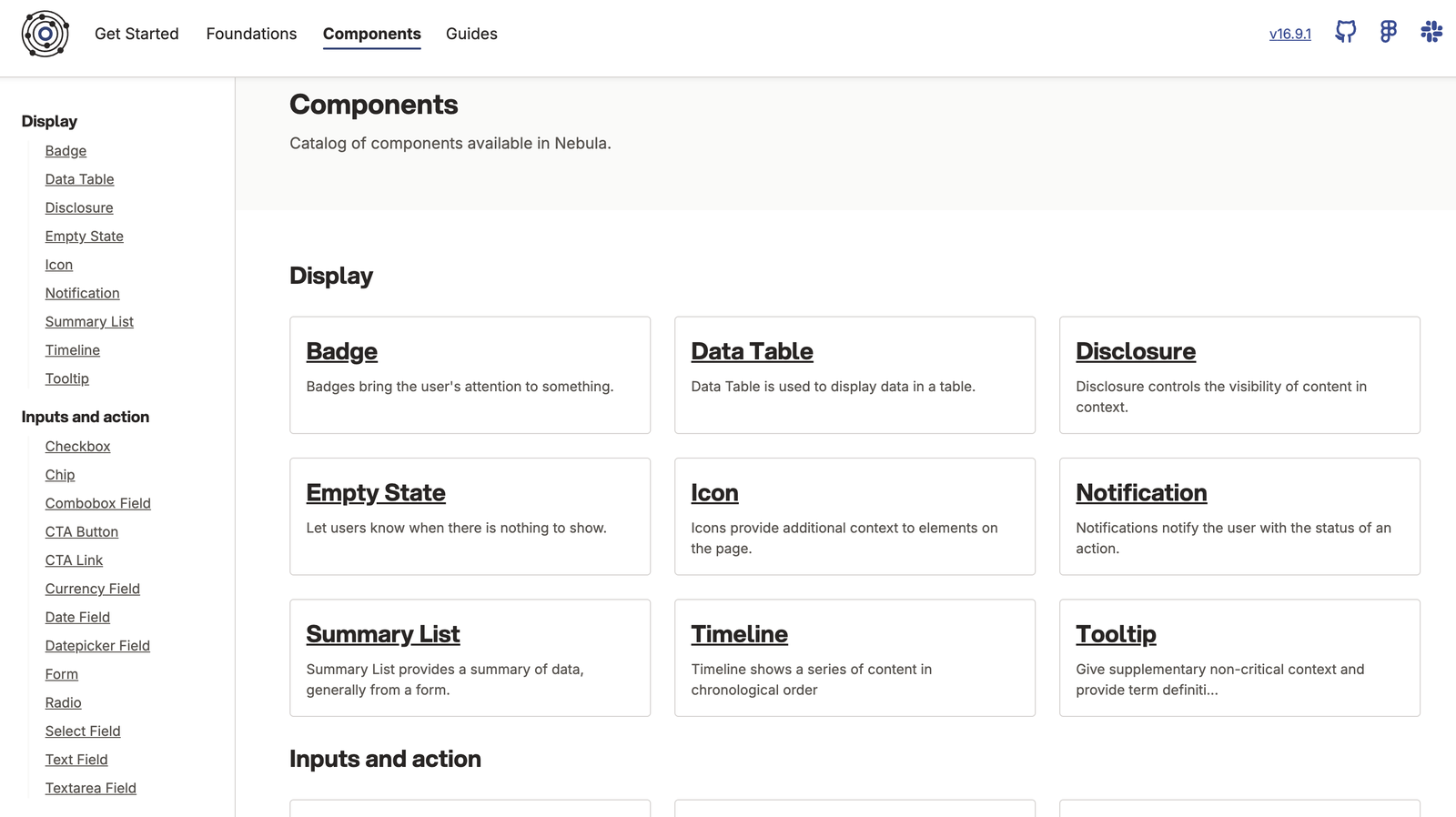Open Tooltip in the sidebar
Image resolution: width=1456 pixels, height=817 pixels.
(67, 378)
